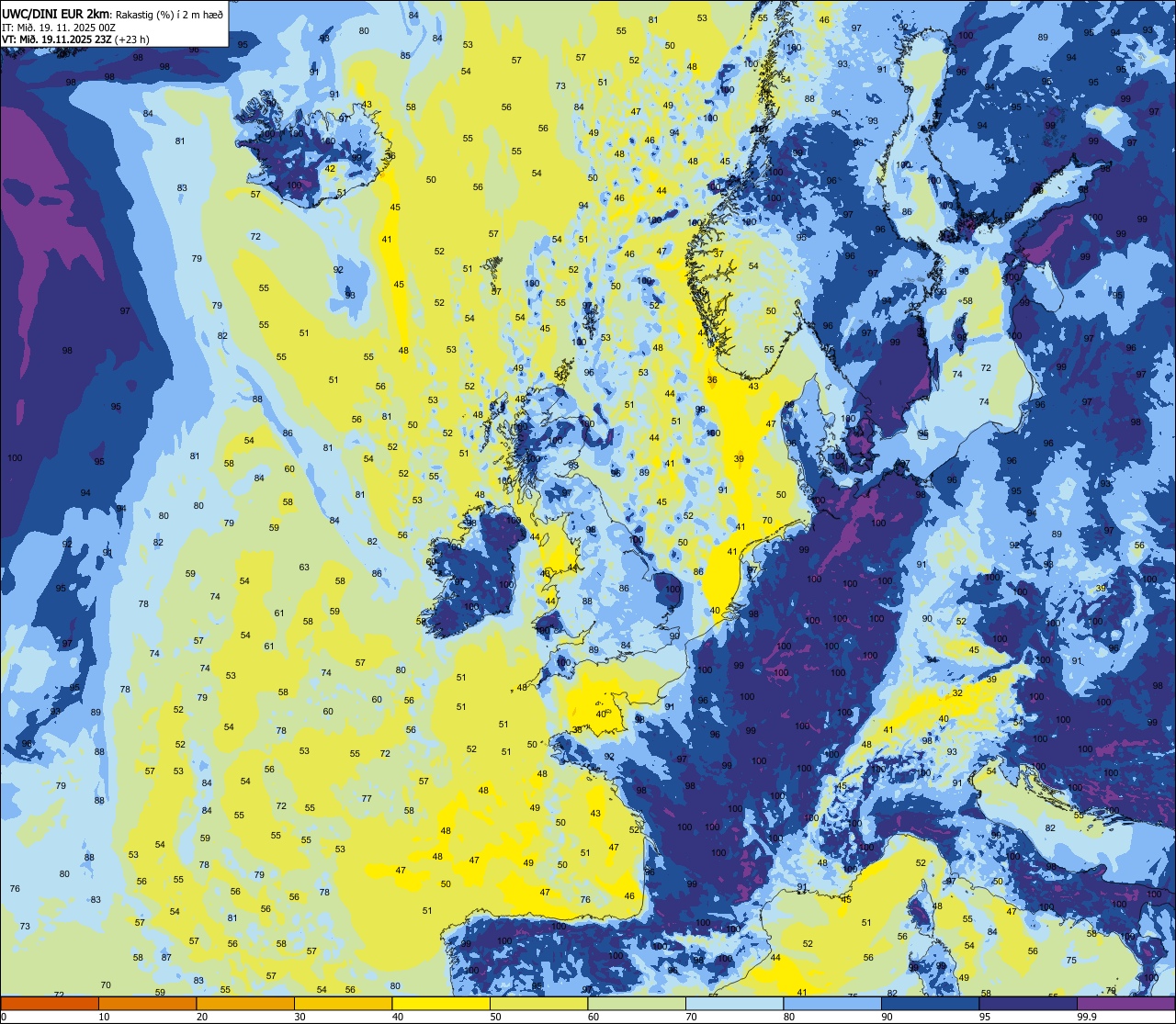This screenshot has height=1024, width=1176.
Task: Click the 90–95% dark blue legend swatch
Action: coord(930,1003)
